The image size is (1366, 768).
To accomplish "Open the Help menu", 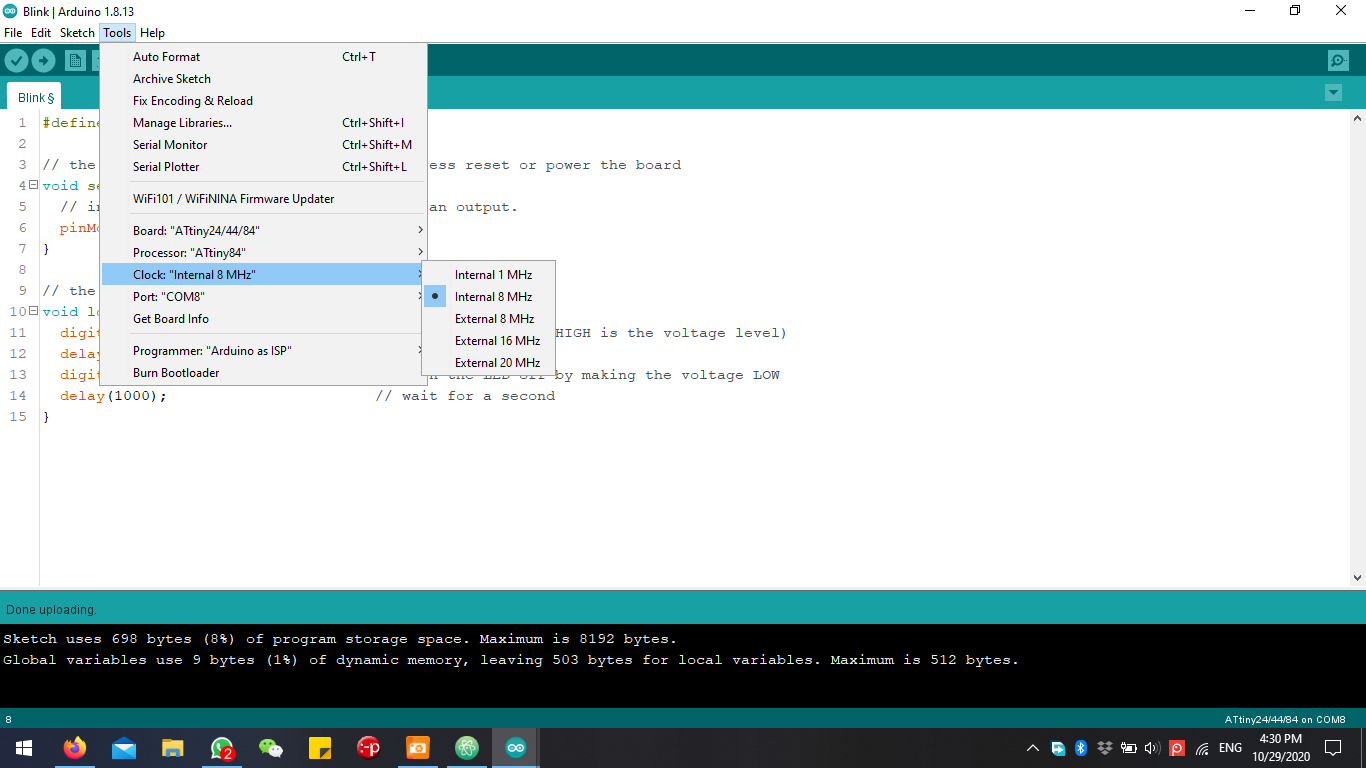I will (x=152, y=33).
